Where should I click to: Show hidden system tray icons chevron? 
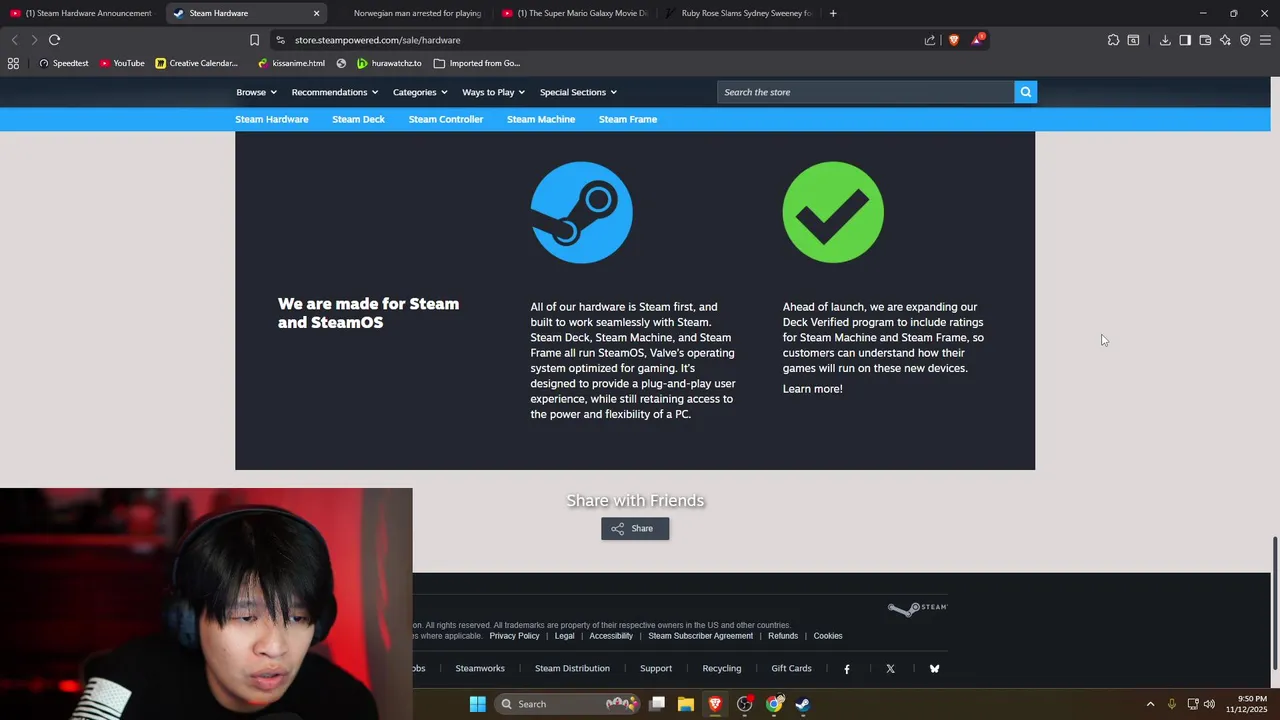point(1150,704)
